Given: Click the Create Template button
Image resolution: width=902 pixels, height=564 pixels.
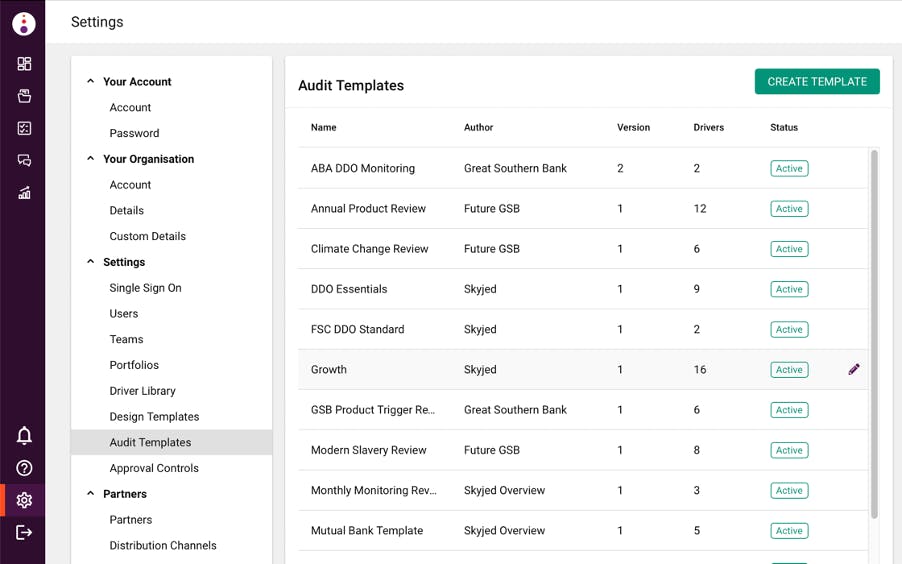Looking at the screenshot, I should pyautogui.click(x=817, y=82).
